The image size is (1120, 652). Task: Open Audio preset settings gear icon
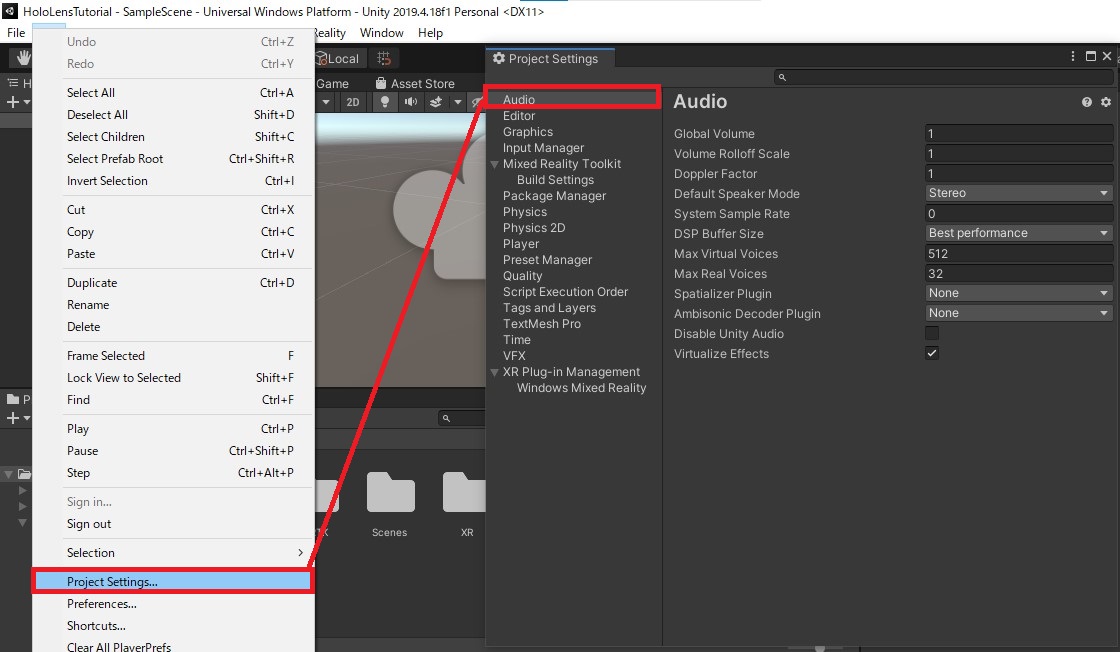pos(1106,102)
